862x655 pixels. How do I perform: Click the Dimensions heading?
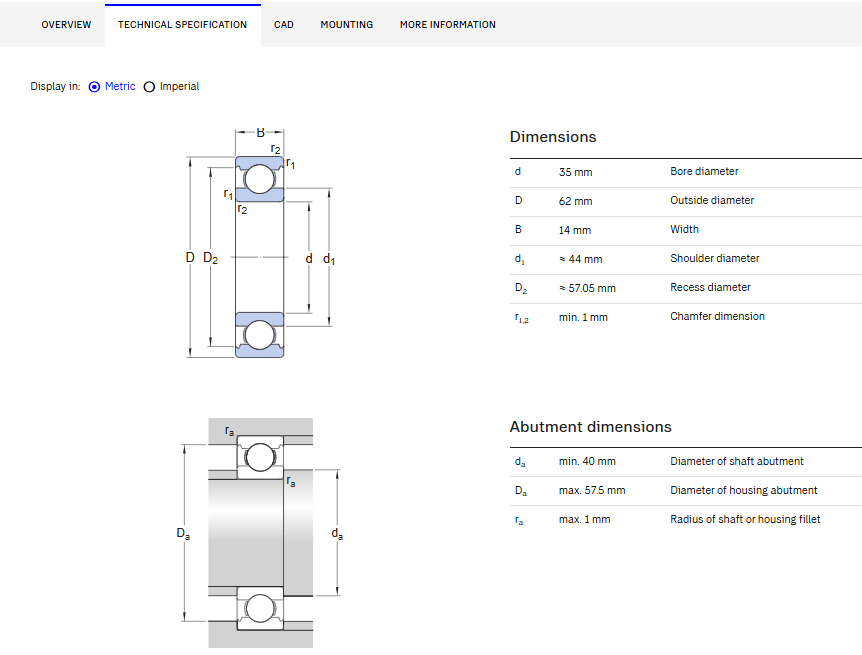(x=552, y=137)
